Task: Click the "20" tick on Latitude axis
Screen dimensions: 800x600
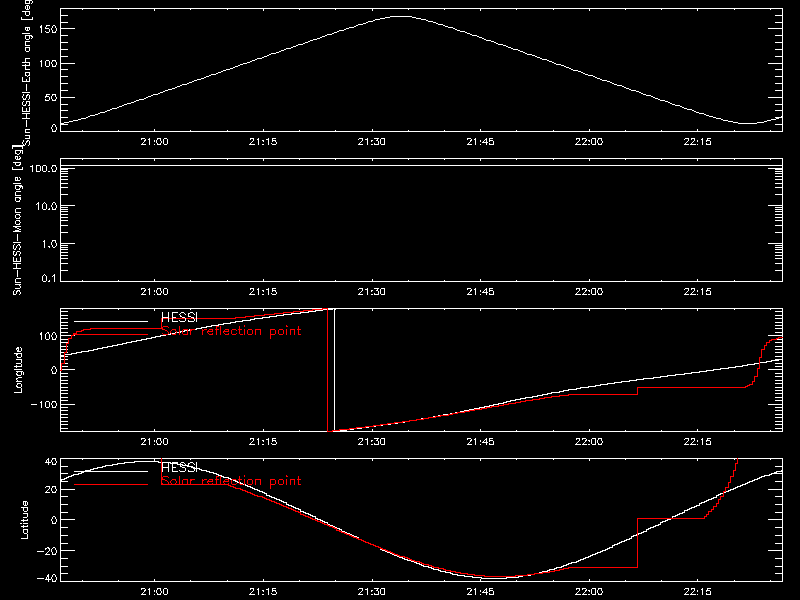Action: (51, 489)
